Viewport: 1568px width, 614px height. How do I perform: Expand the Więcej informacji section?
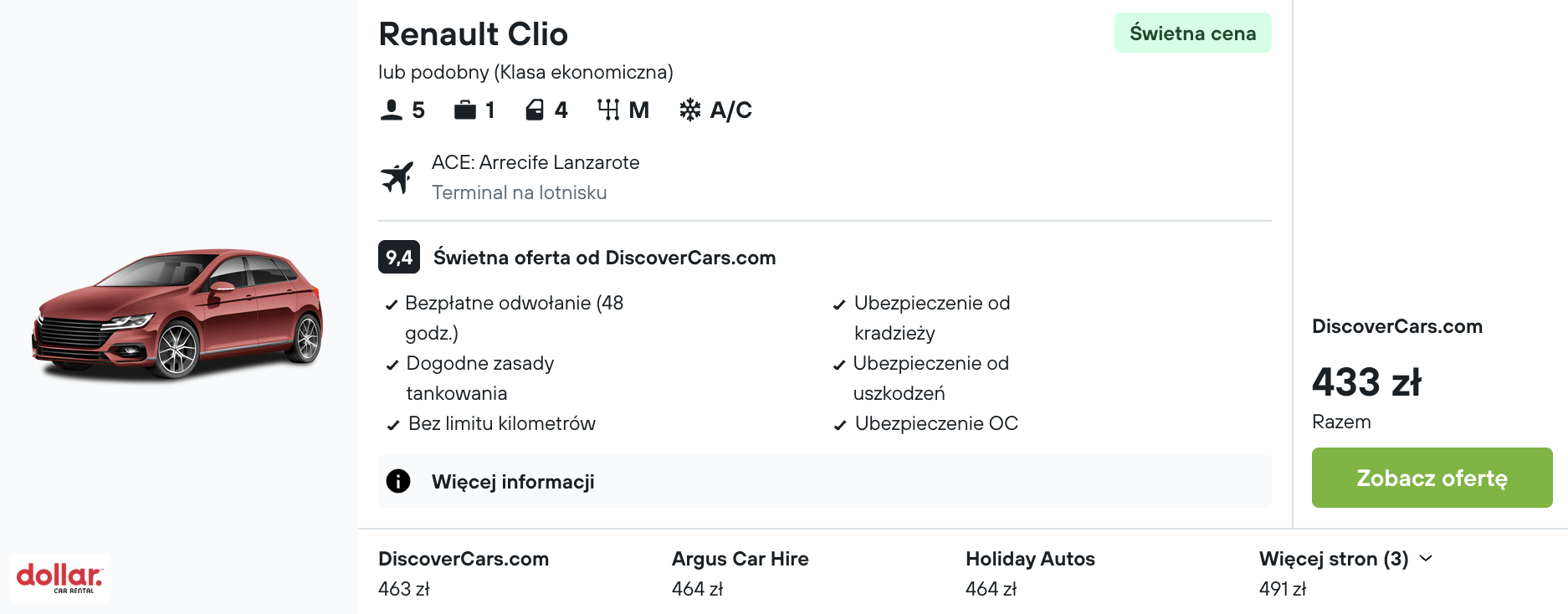pos(513,482)
